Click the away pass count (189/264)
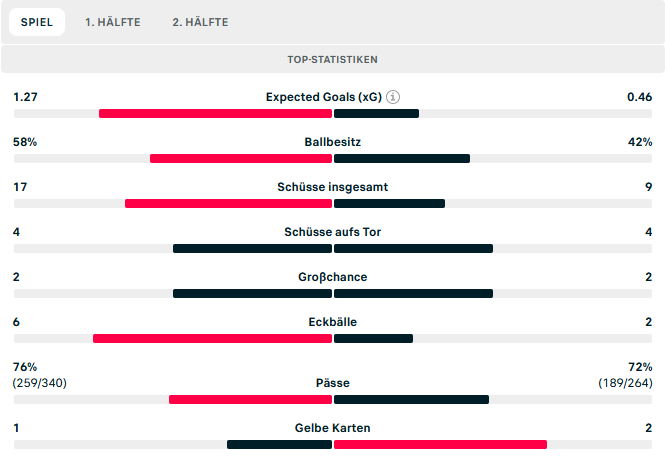The width and height of the screenshot is (665, 460). click(x=625, y=382)
